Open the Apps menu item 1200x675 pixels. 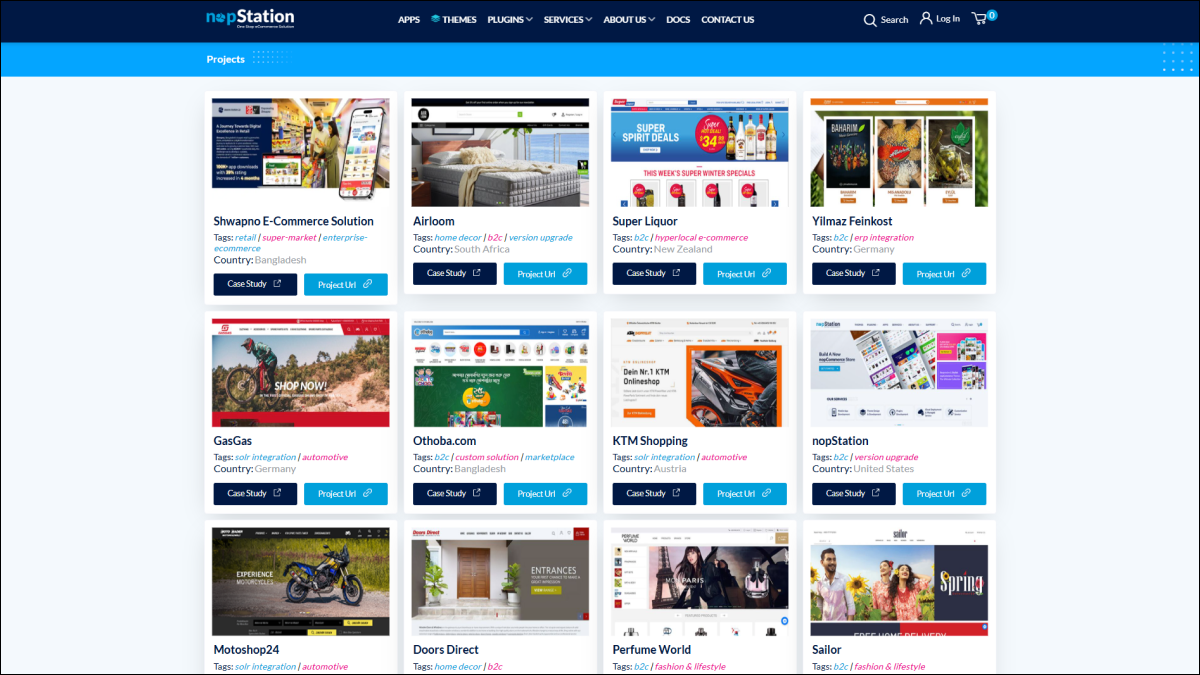[409, 19]
